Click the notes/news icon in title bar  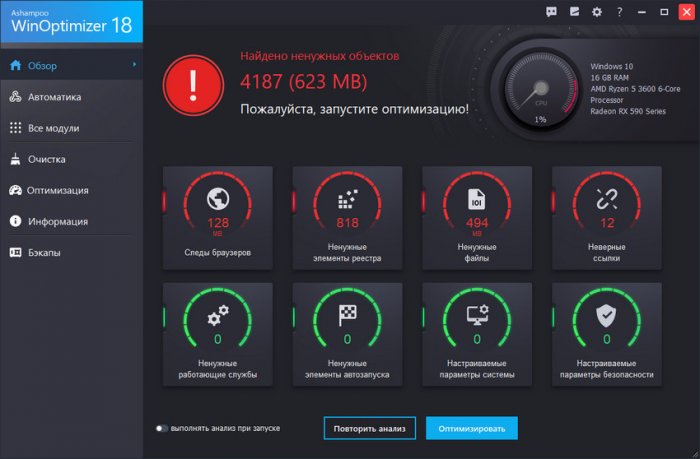(574, 12)
